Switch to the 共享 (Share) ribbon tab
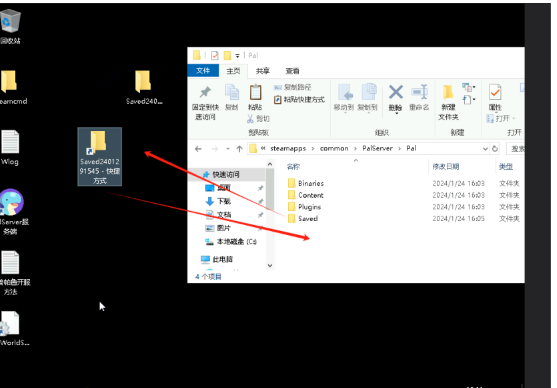This screenshot has height=388, width=557. pos(263,71)
